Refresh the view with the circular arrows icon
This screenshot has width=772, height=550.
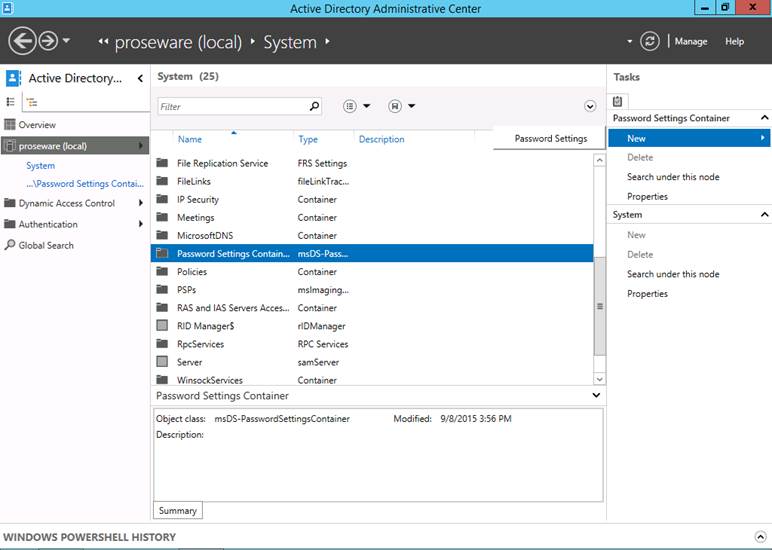(x=650, y=41)
